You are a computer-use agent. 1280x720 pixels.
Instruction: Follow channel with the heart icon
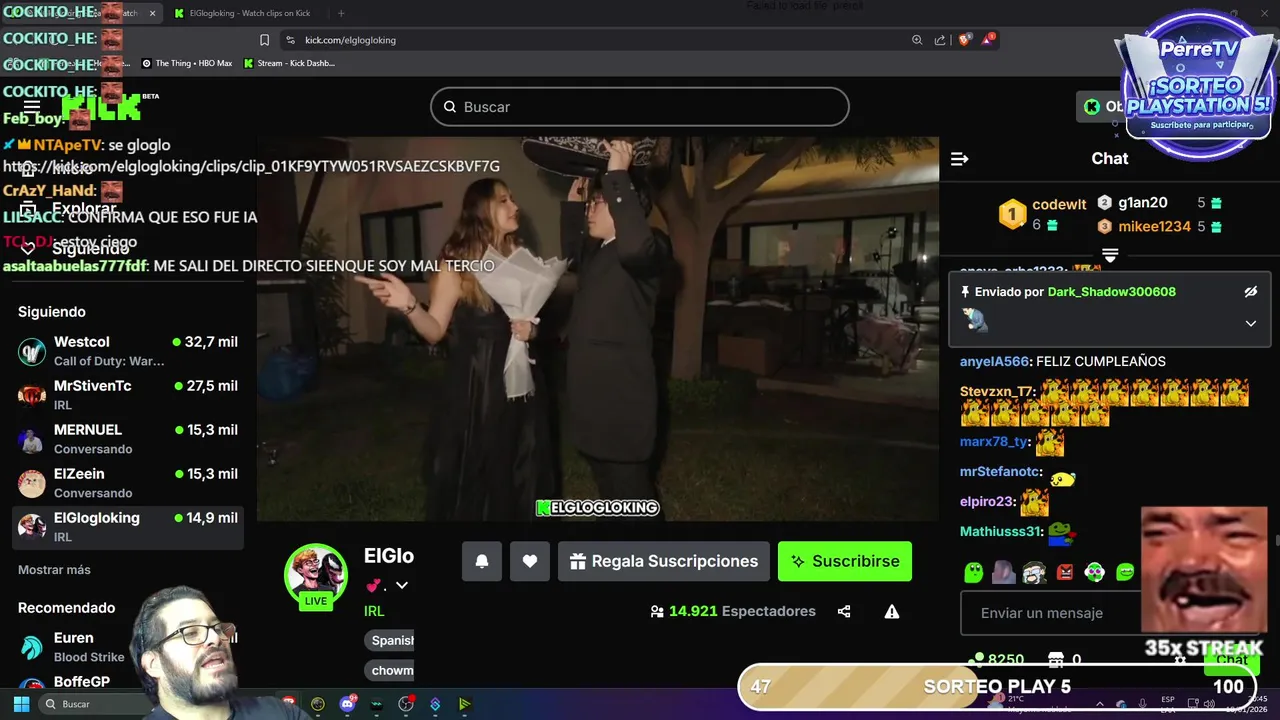pos(530,561)
